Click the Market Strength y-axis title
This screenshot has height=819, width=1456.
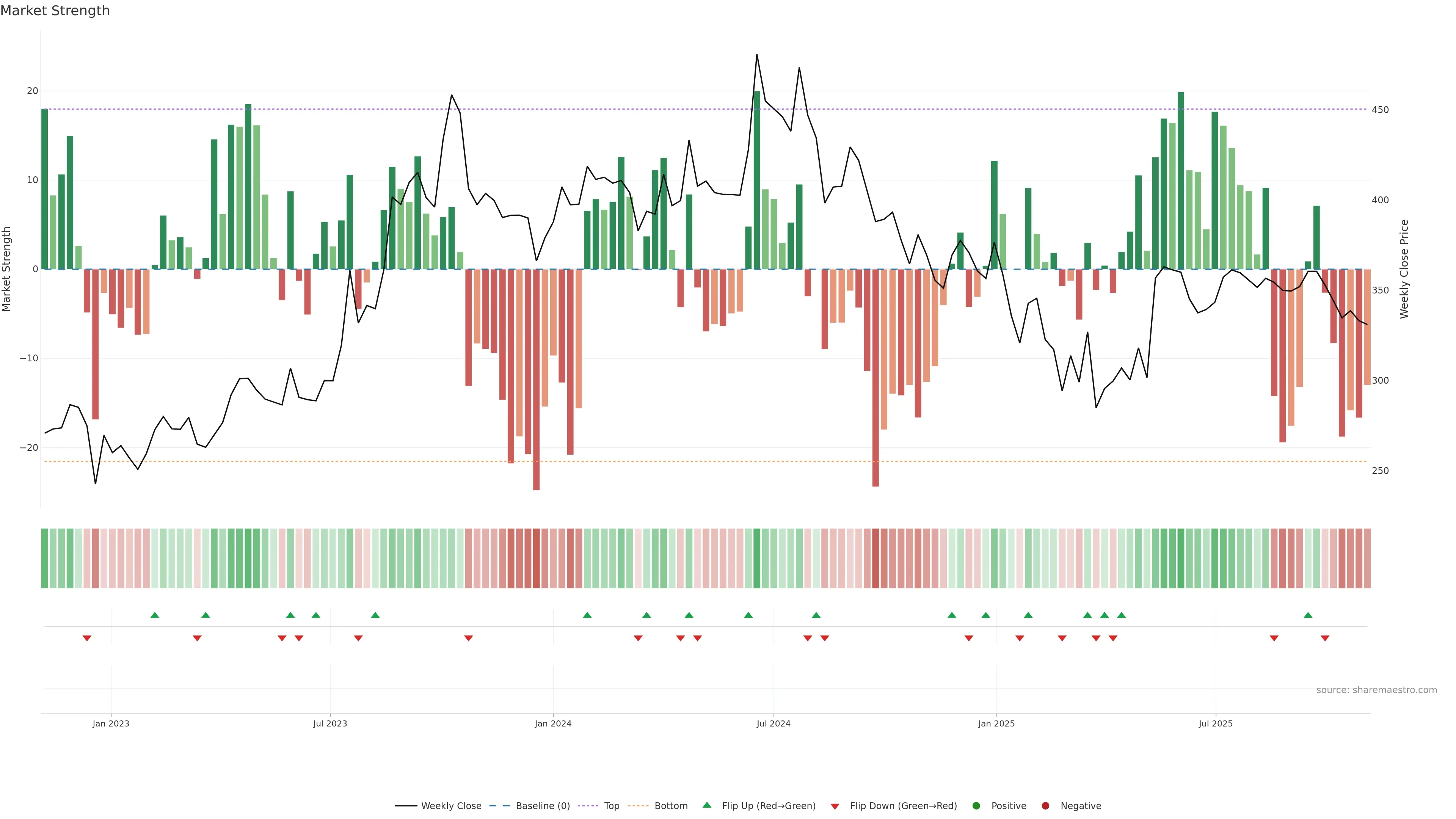[x=7, y=269]
